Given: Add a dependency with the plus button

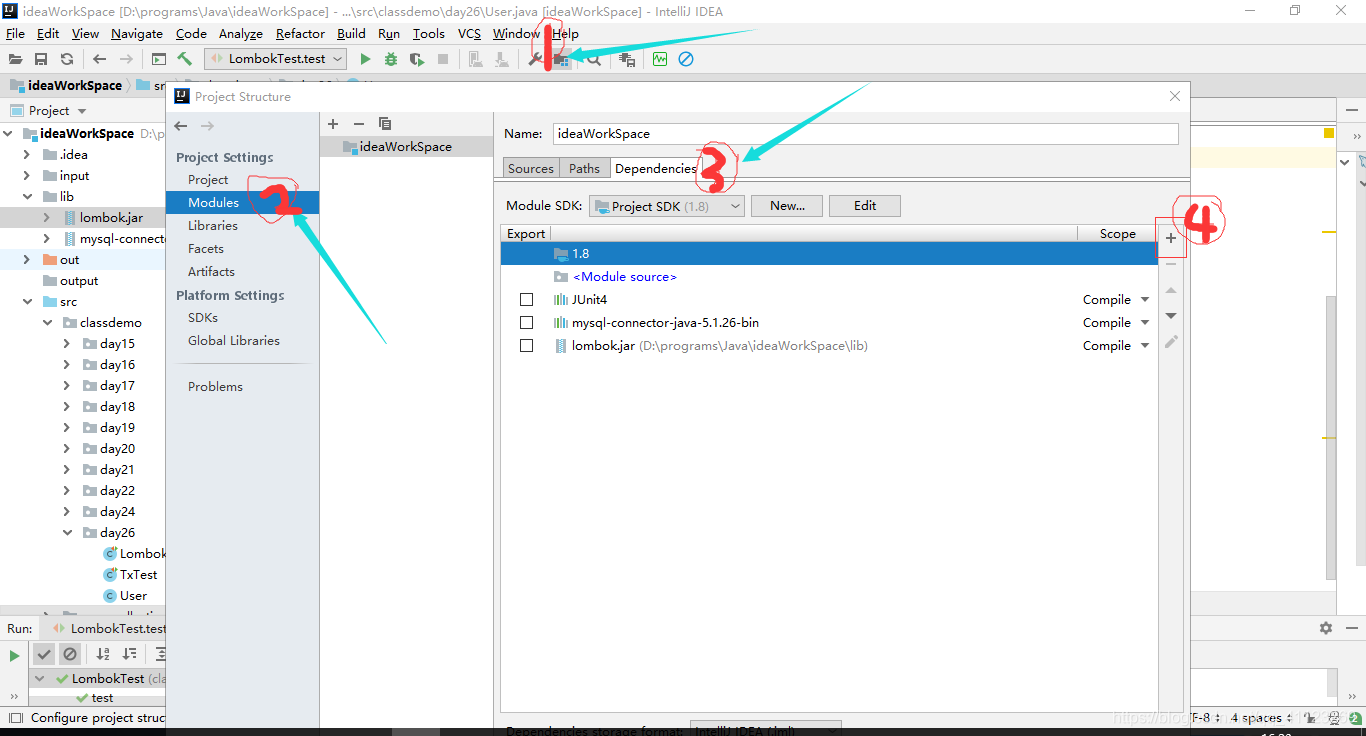Looking at the screenshot, I should pyautogui.click(x=1171, y=238).
